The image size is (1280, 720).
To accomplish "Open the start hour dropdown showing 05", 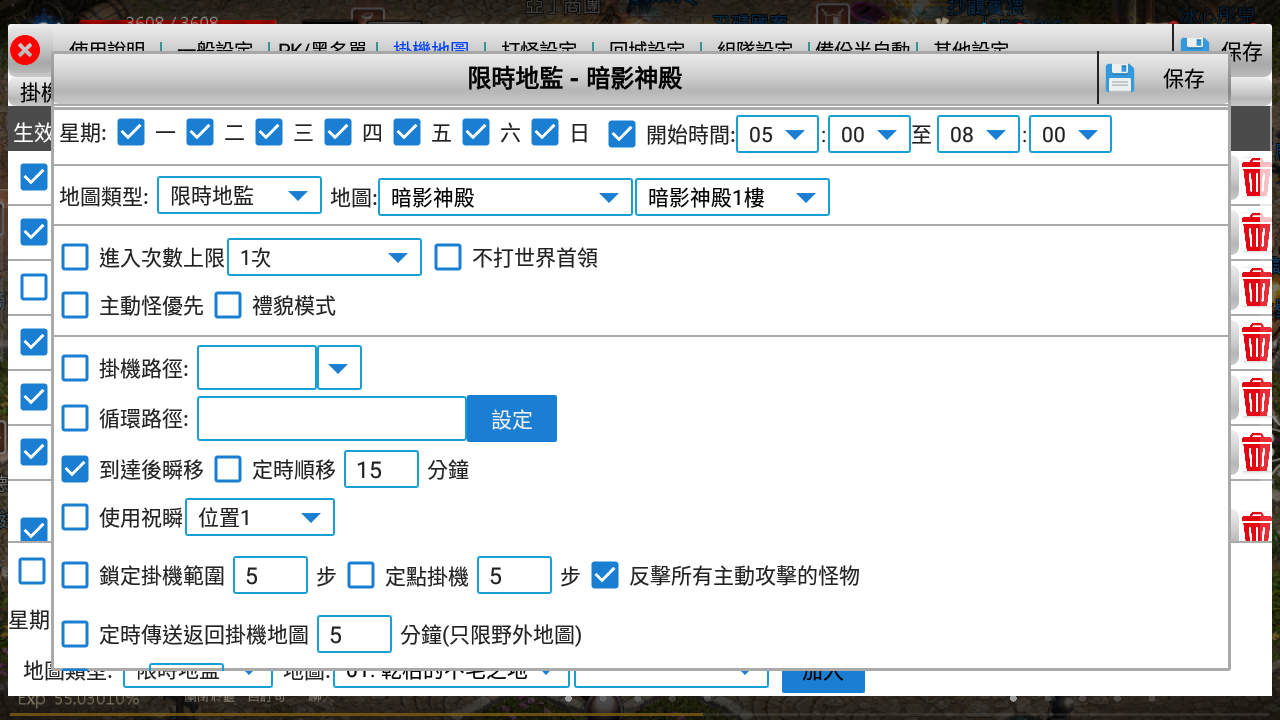I will coord(777,133).
